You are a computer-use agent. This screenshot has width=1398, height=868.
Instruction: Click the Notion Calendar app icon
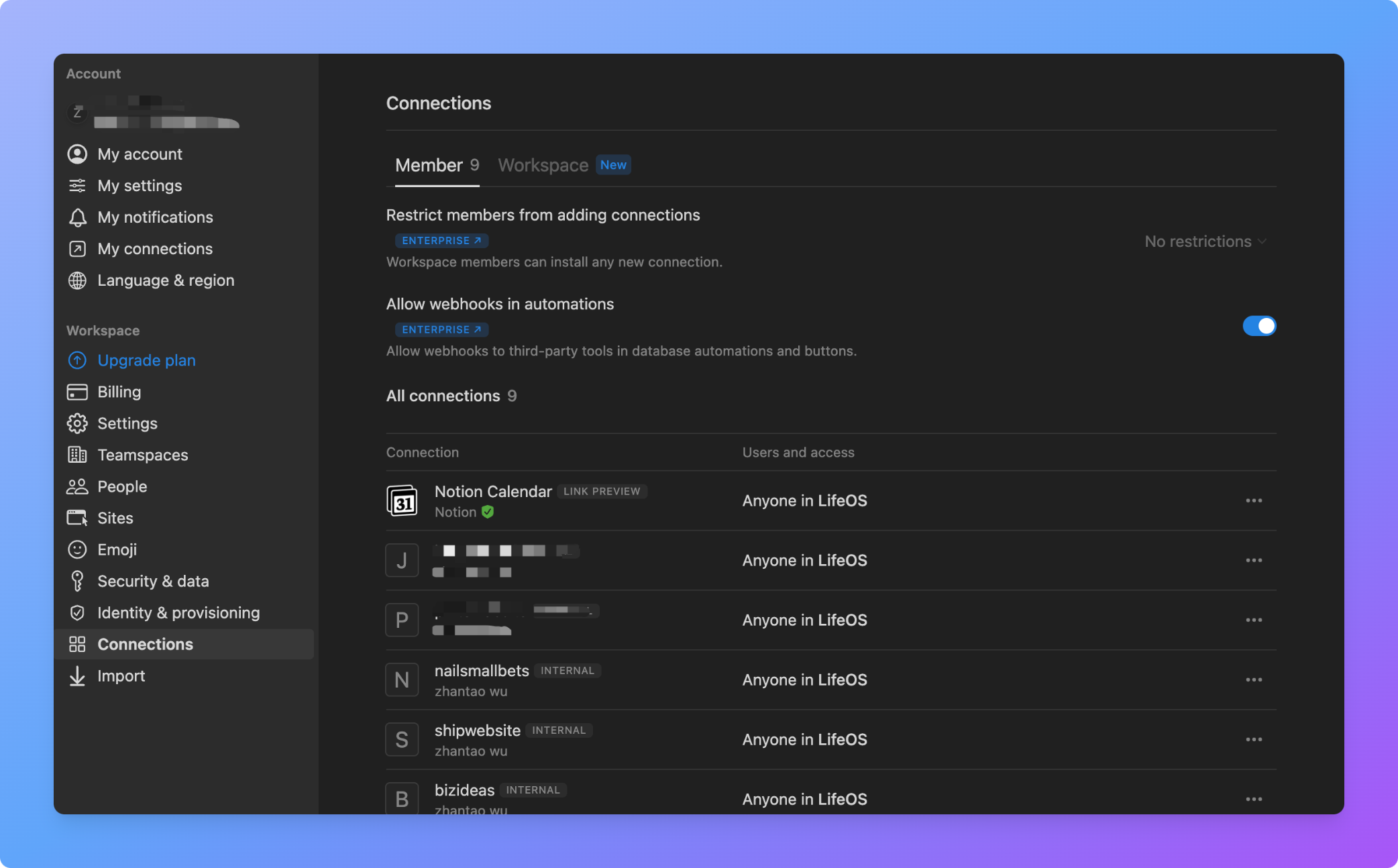402,500
